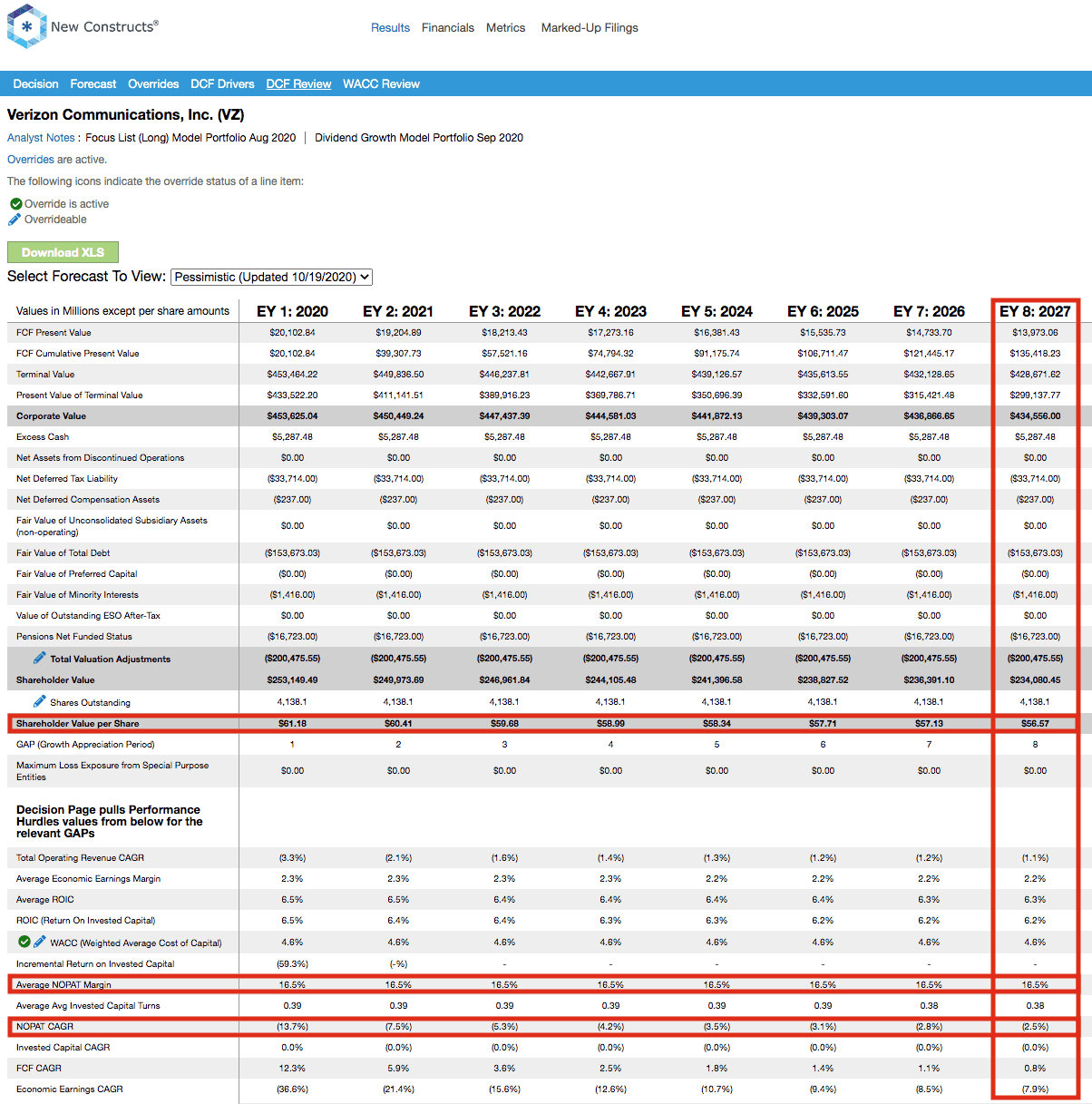
Task: Click the 'EY 5: 2024' column header
Action: point(717,311)
